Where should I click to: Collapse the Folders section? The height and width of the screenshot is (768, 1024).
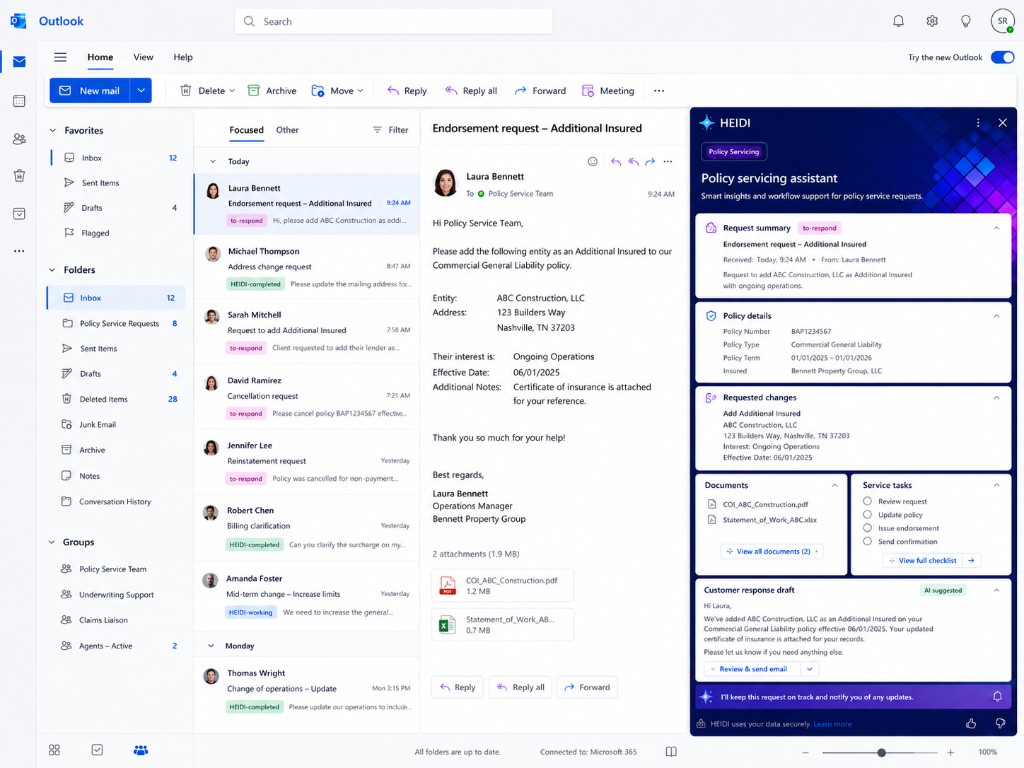click(x=52, y=270)
